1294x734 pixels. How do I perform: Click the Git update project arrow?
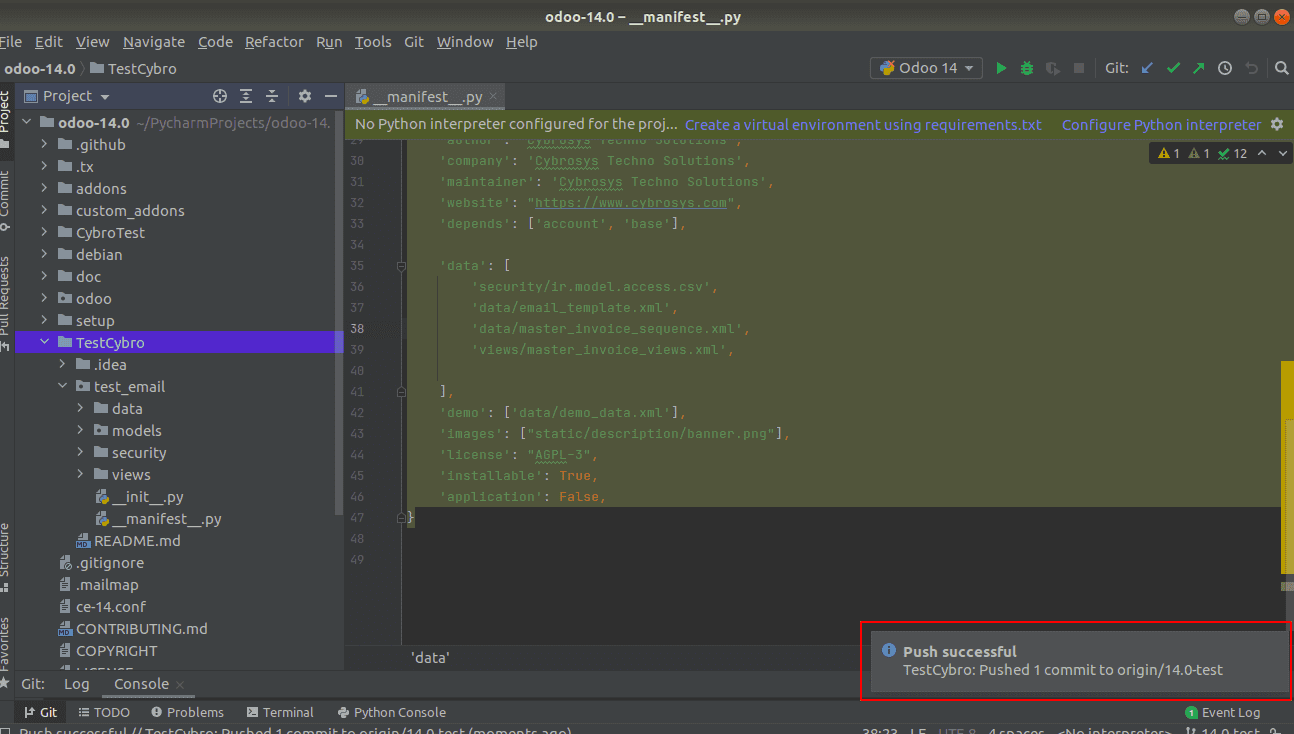click(x=1147, y=68)
